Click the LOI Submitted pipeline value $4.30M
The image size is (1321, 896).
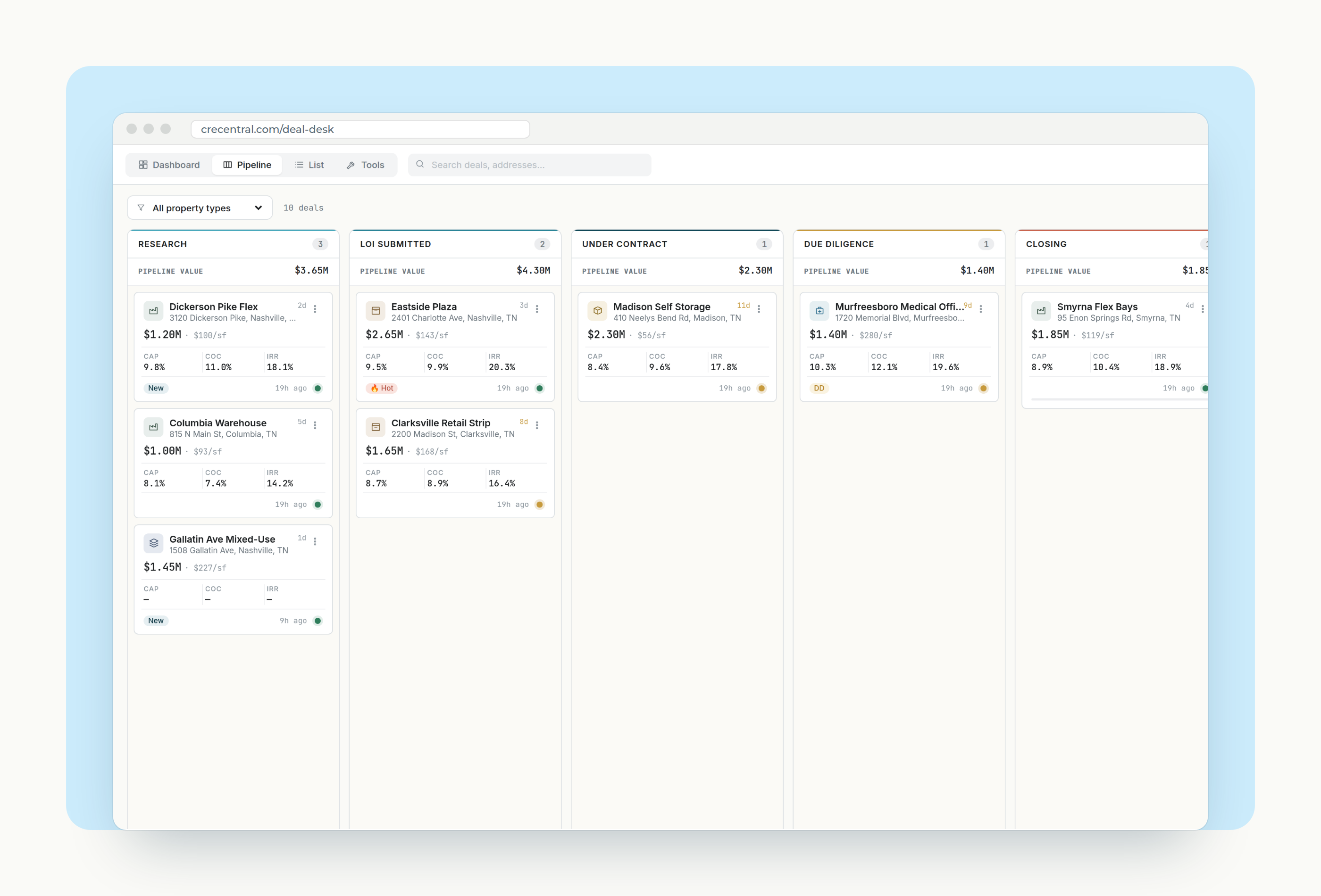[x=533, y=270]
